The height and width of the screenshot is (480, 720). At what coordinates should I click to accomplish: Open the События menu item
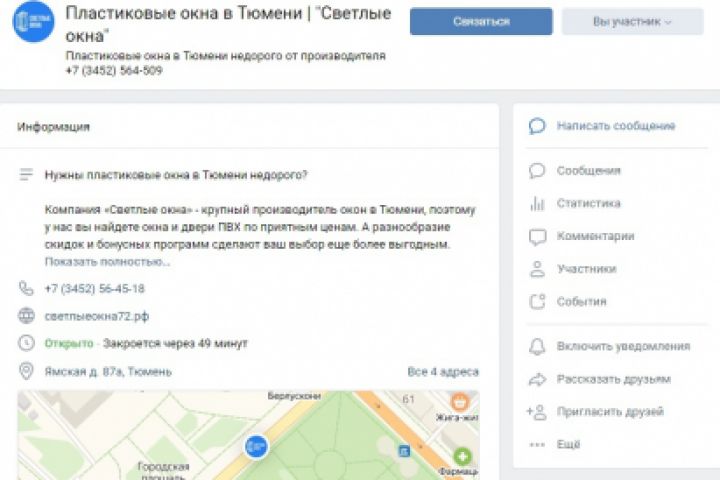581,302
